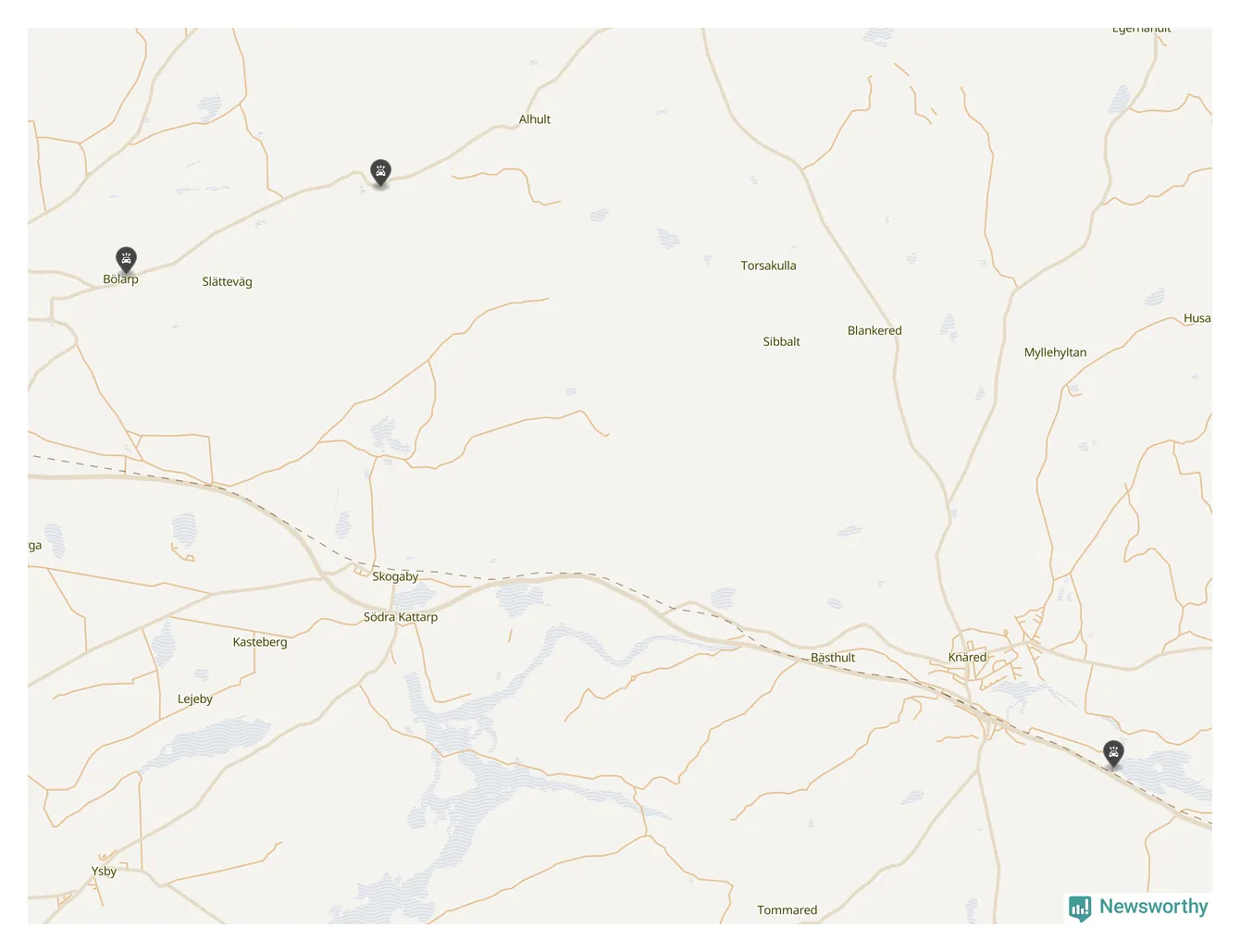
Task: Click the Alhult village label
Action: point(534,119)
